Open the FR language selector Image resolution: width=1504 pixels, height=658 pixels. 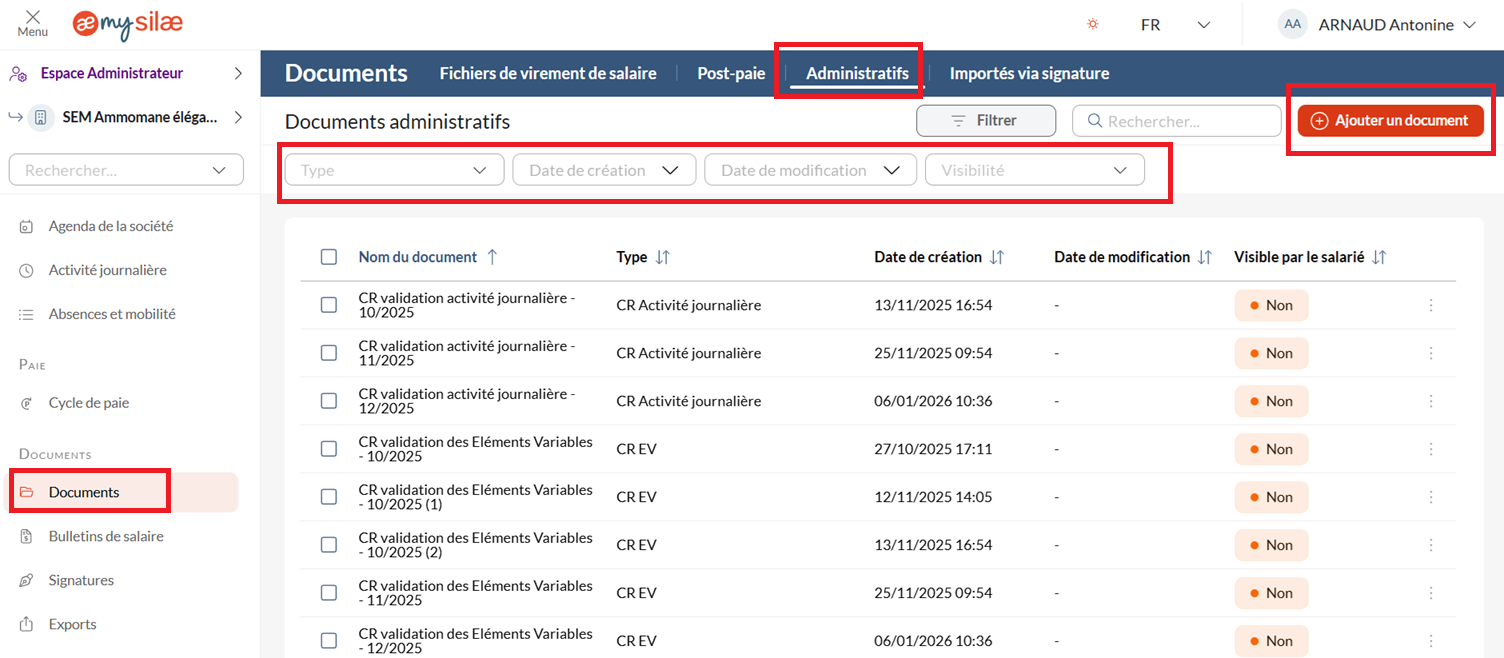click(1175, 24)
